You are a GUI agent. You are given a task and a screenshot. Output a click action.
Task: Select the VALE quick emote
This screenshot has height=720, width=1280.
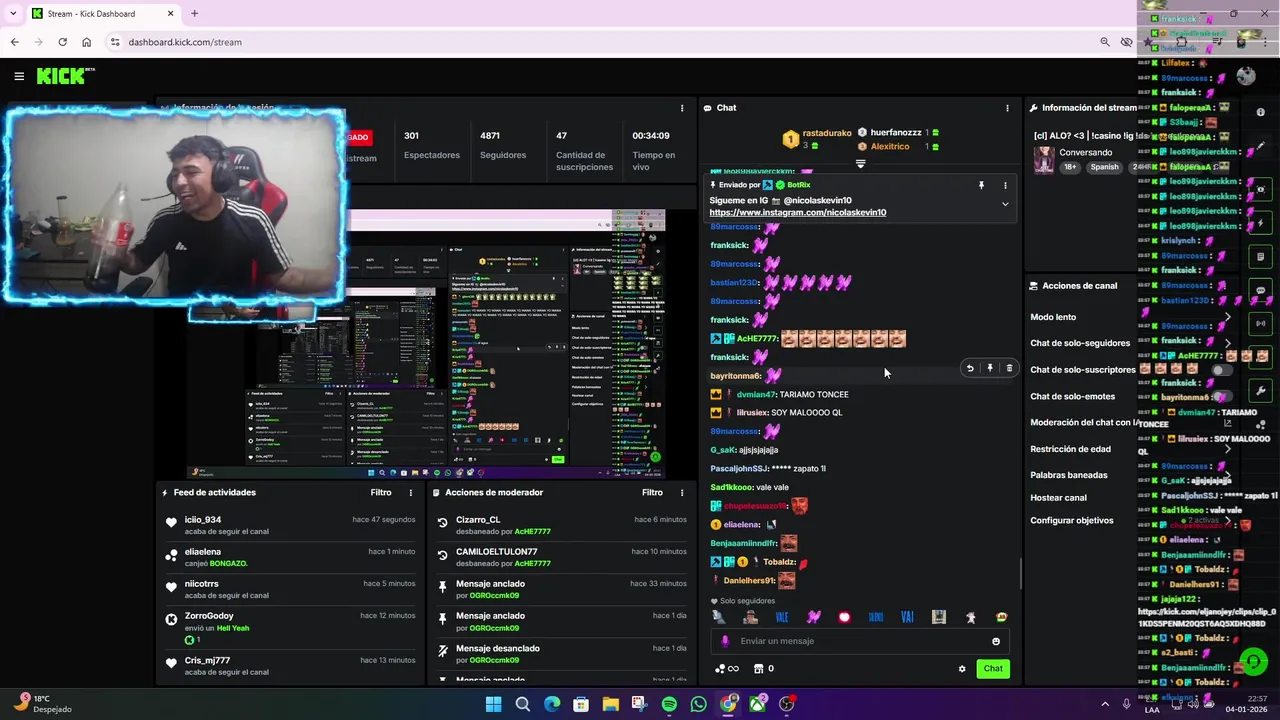pyautogui.click(x=782, y=617)
